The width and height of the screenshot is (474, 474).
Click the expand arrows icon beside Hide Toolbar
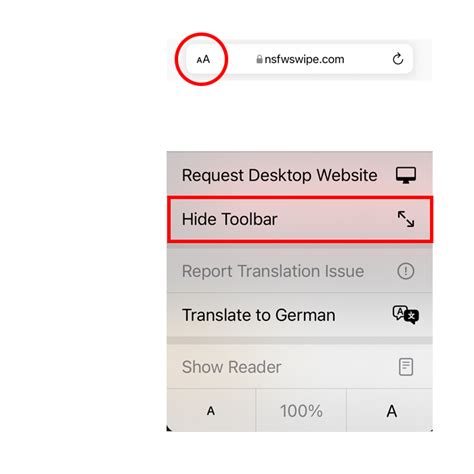406,219
